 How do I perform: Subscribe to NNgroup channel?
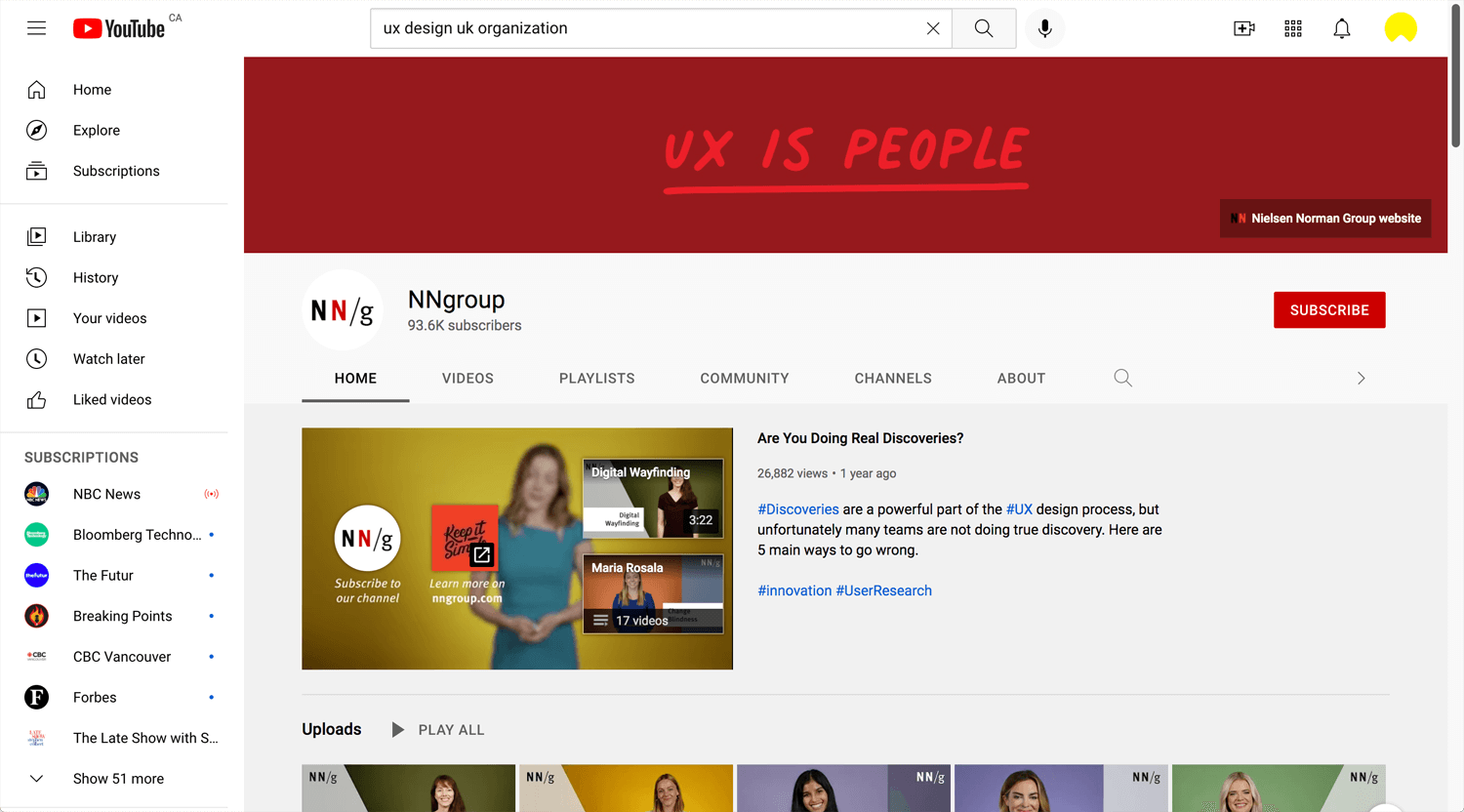(x=1329, y=310)
